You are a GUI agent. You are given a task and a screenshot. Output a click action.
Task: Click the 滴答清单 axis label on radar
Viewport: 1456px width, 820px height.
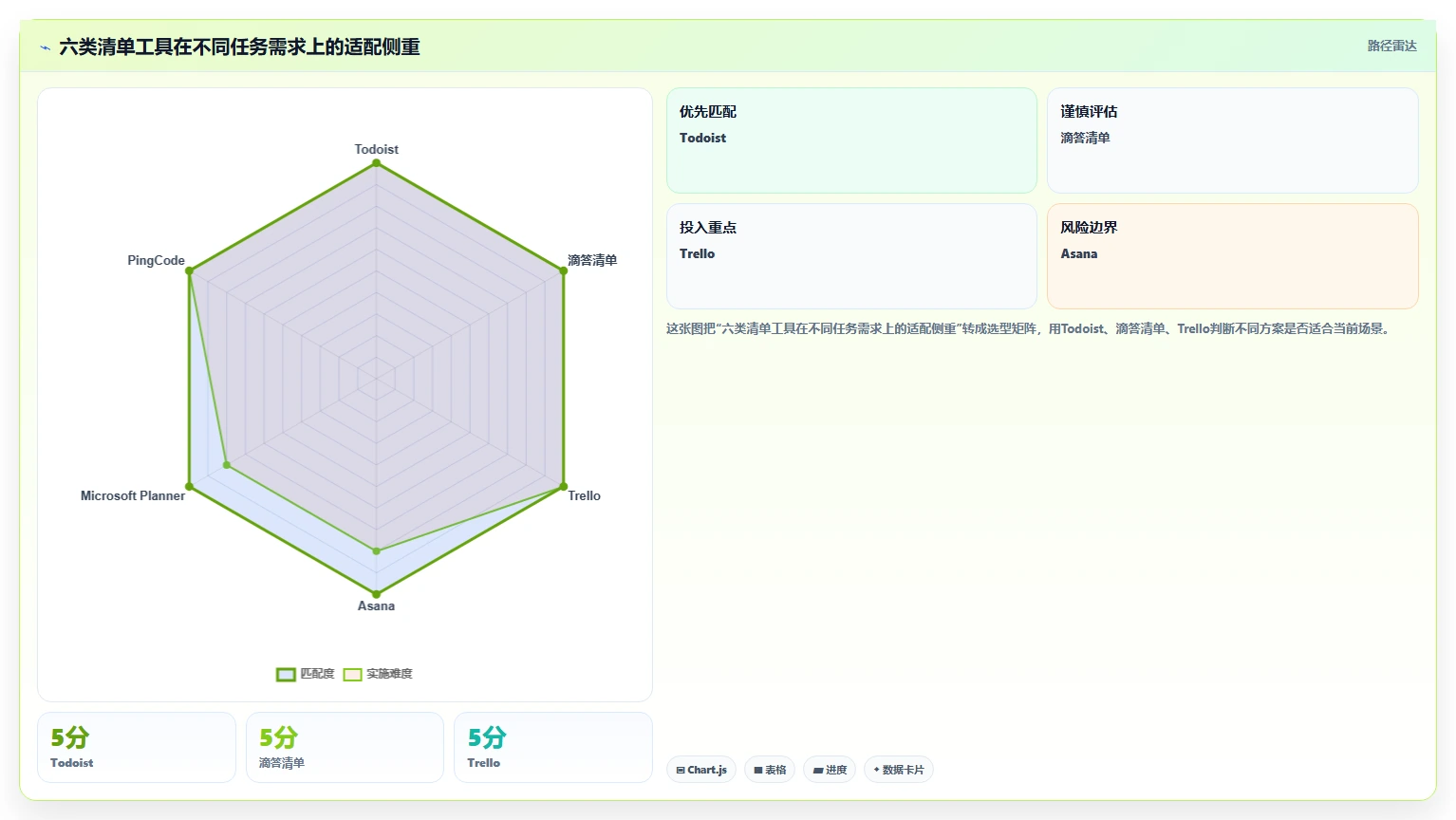point(592,260)
